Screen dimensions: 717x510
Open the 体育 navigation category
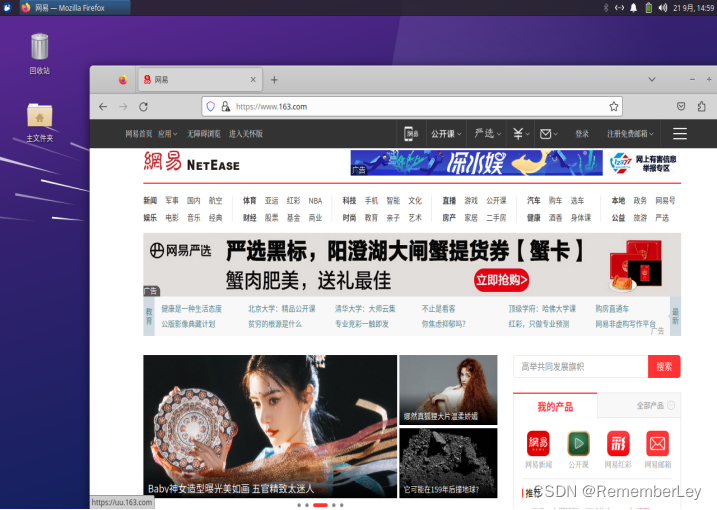pos(249,200)
